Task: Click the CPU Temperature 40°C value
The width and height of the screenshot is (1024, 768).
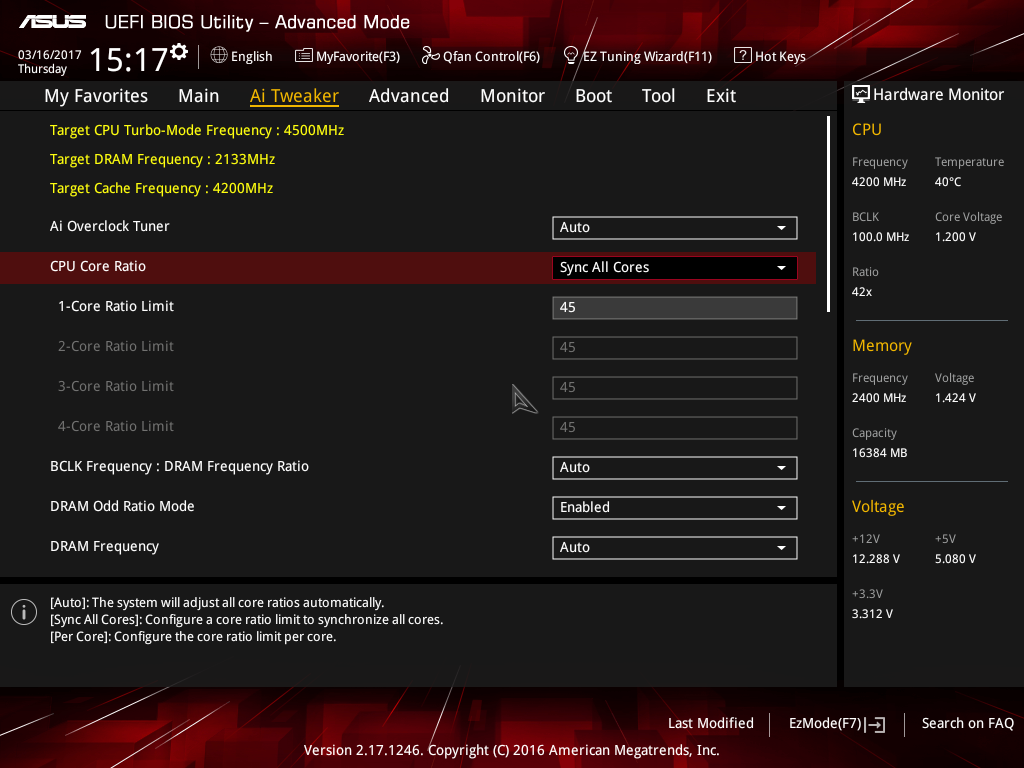Action: 948,182
